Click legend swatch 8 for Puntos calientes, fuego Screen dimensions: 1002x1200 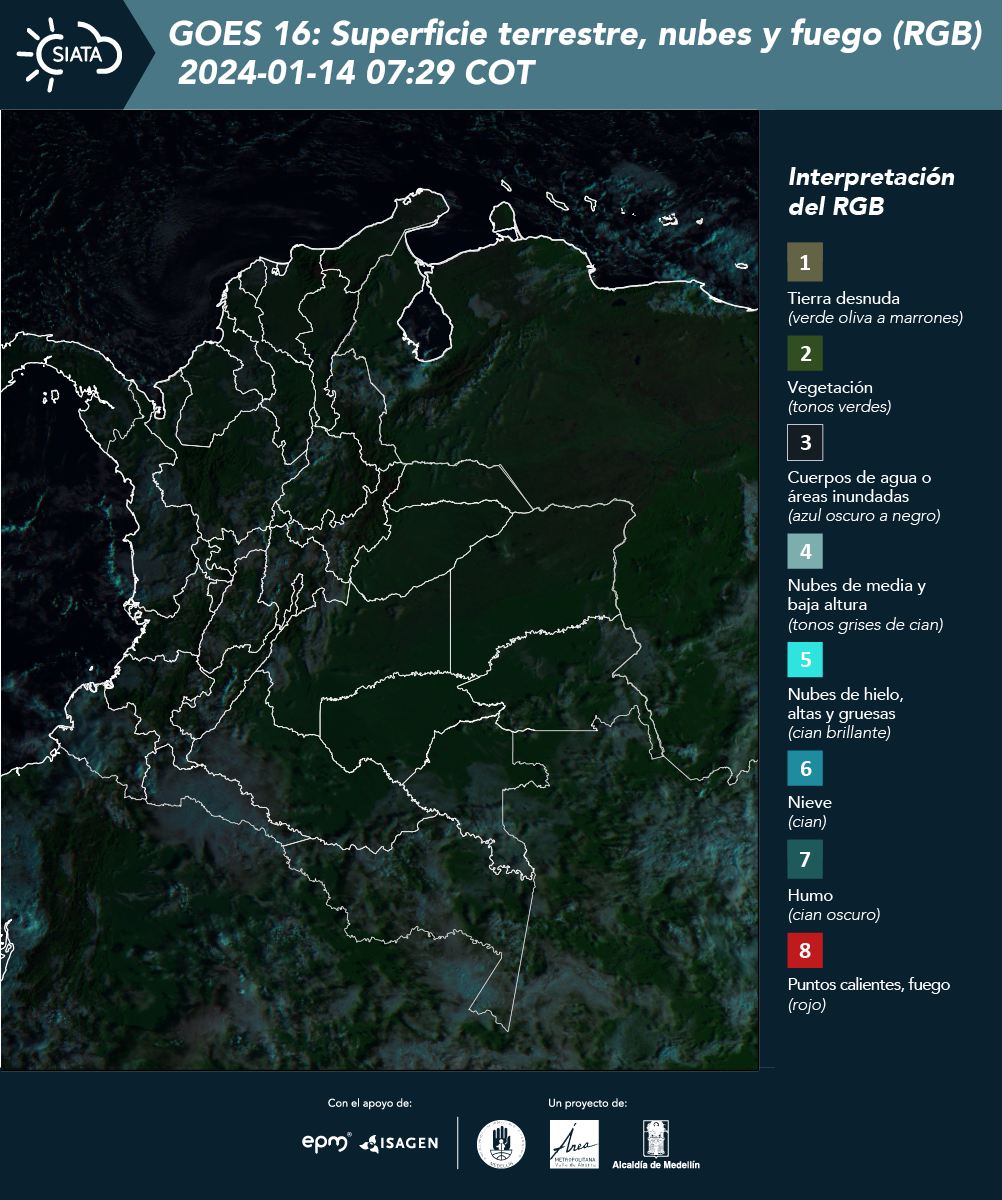coord(805,949)
